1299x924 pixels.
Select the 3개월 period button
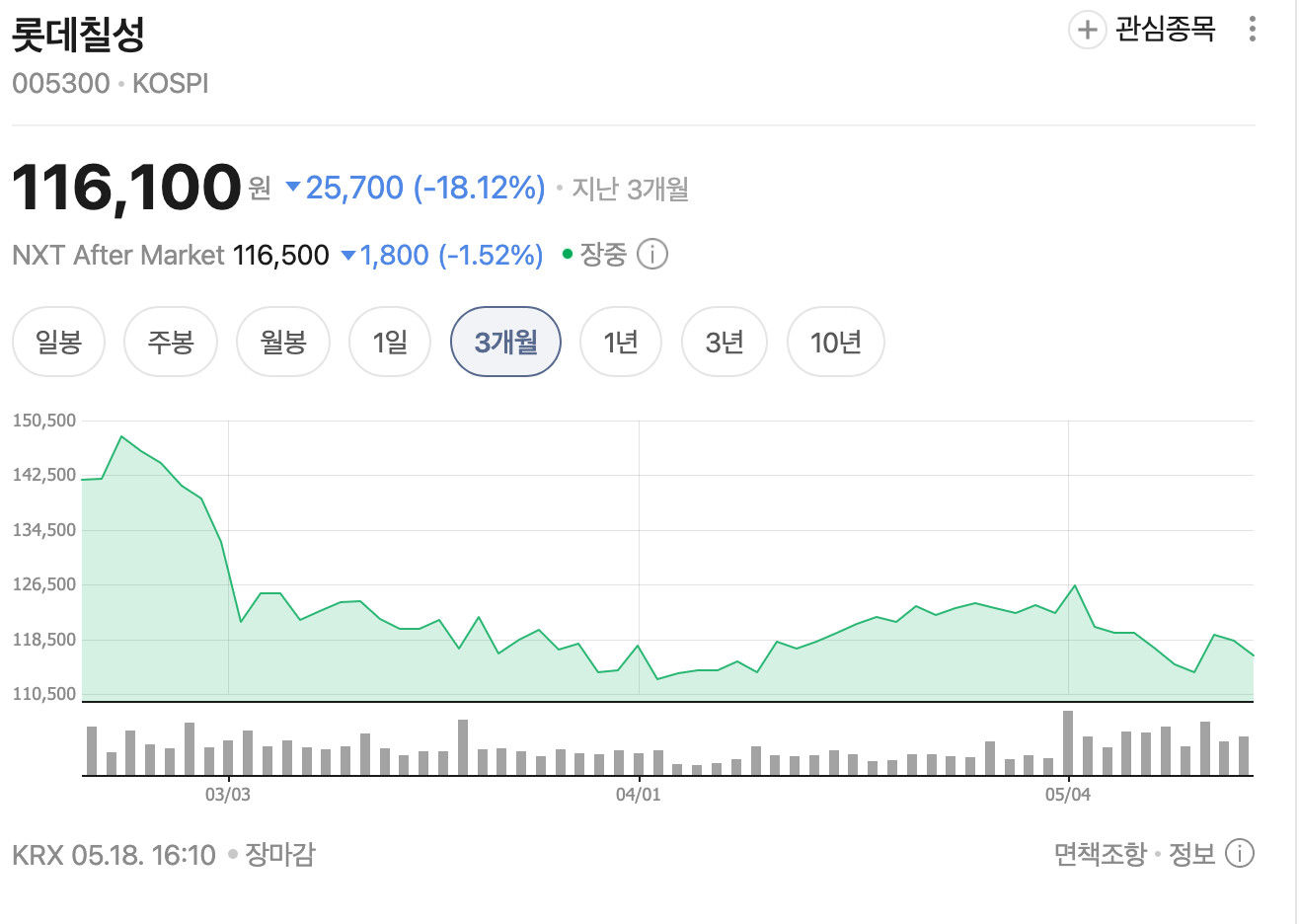(505, 342)
